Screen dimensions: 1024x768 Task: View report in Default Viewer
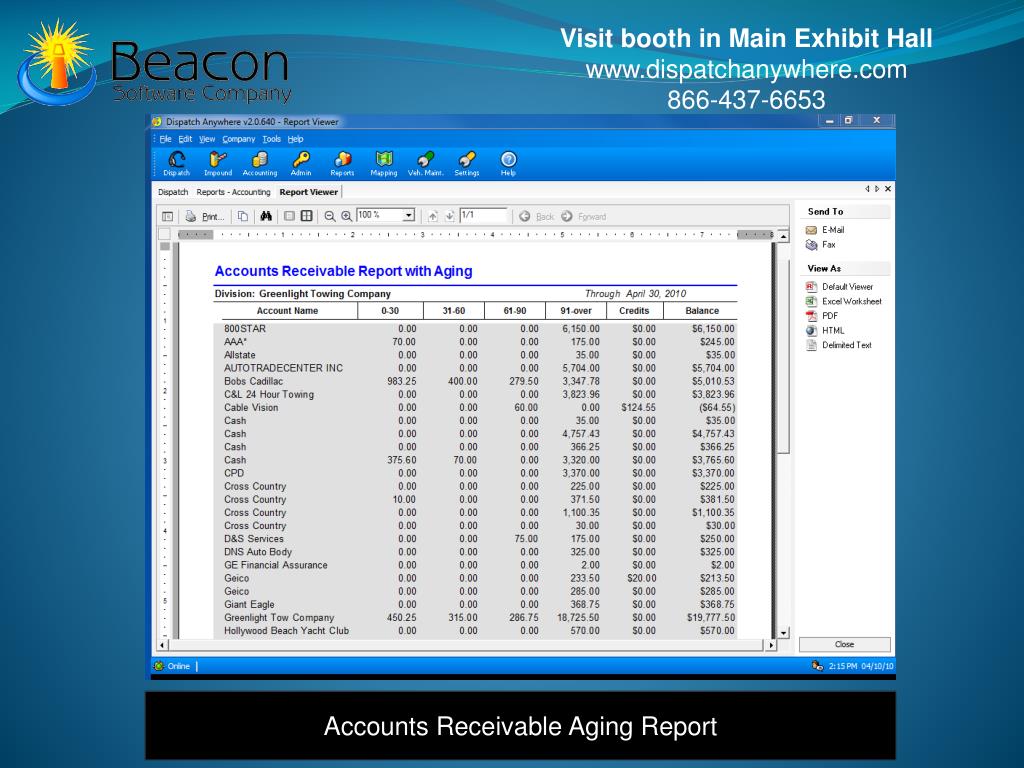coord(839,287)
